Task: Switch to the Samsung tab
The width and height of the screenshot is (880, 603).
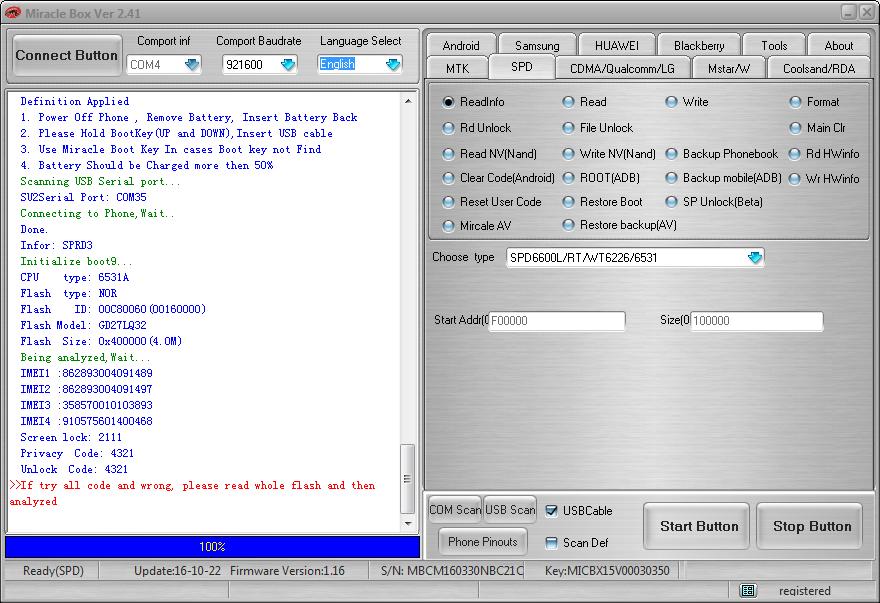Action: 537,45
